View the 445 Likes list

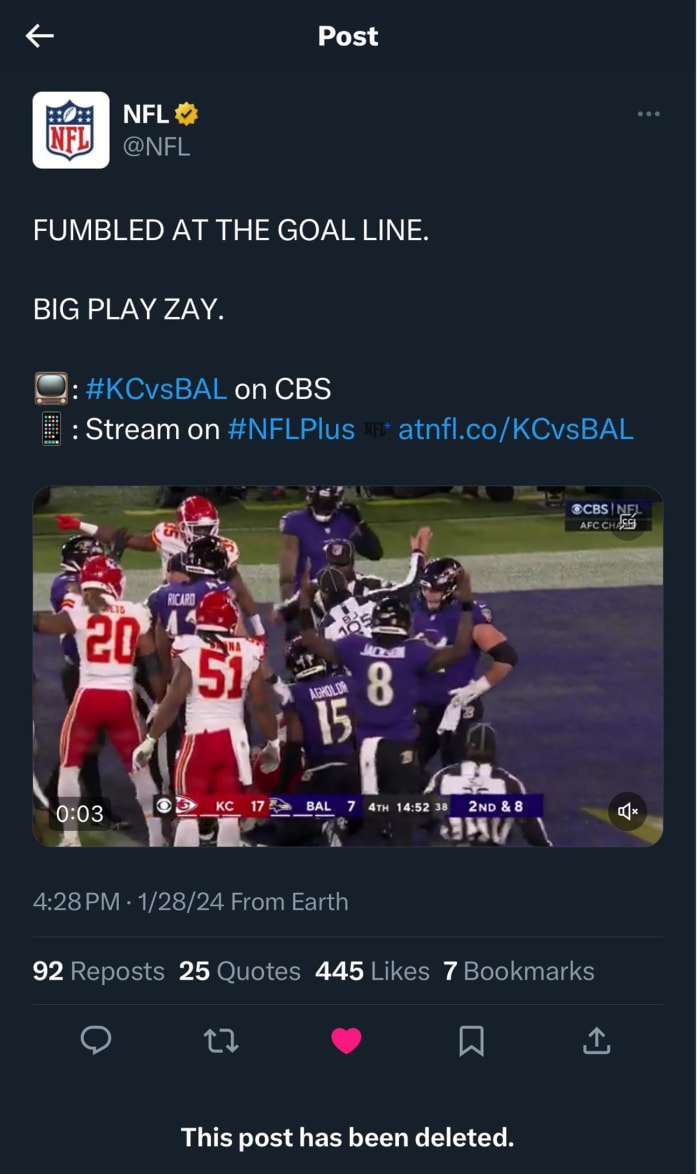tap(375, 970)
